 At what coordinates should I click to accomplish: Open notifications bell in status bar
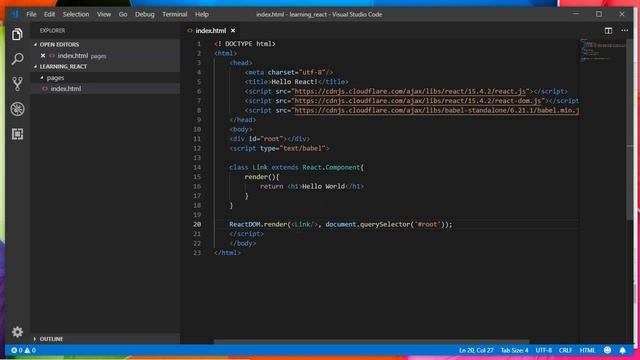point(622,350)
